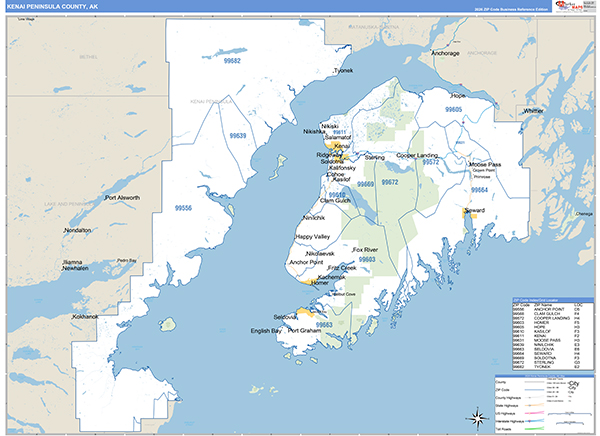Click the Happy Valley label
Screen dimensions: 600x436
(x=312, y=237)
